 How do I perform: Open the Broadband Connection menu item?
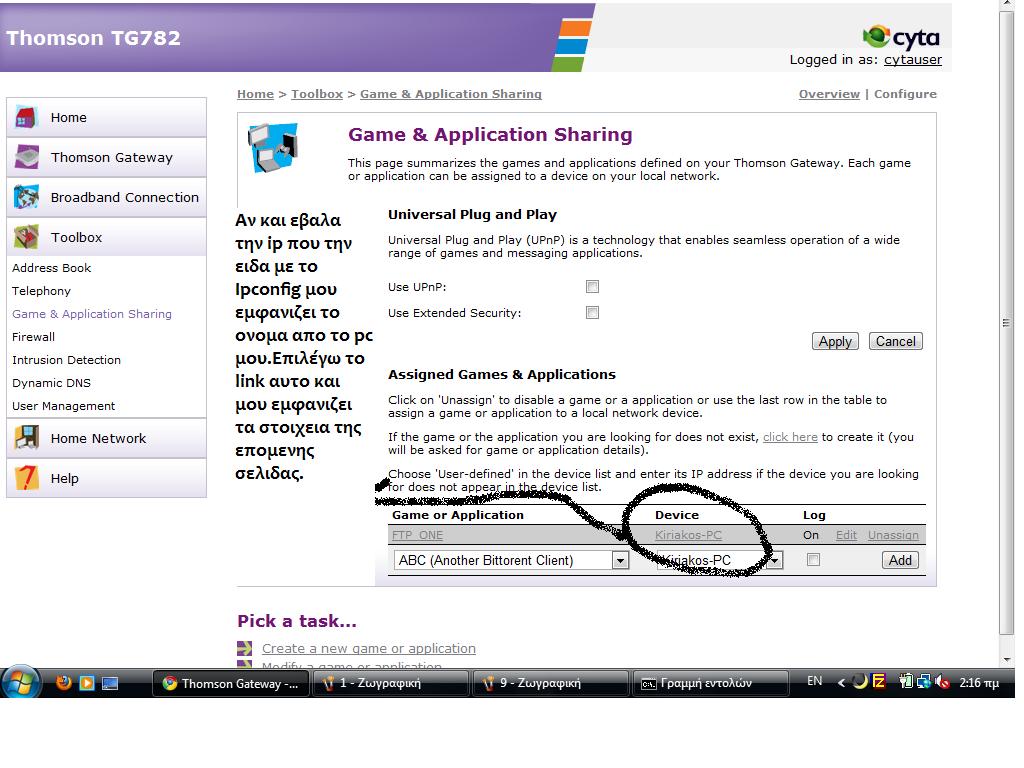(106, 197)
